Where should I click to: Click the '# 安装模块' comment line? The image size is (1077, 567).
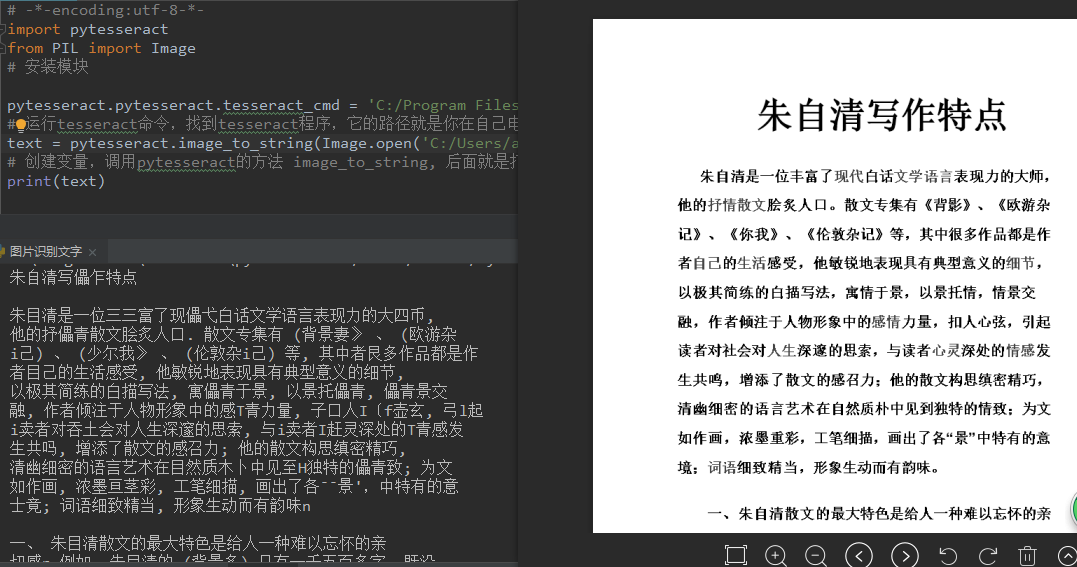[47, 67]
